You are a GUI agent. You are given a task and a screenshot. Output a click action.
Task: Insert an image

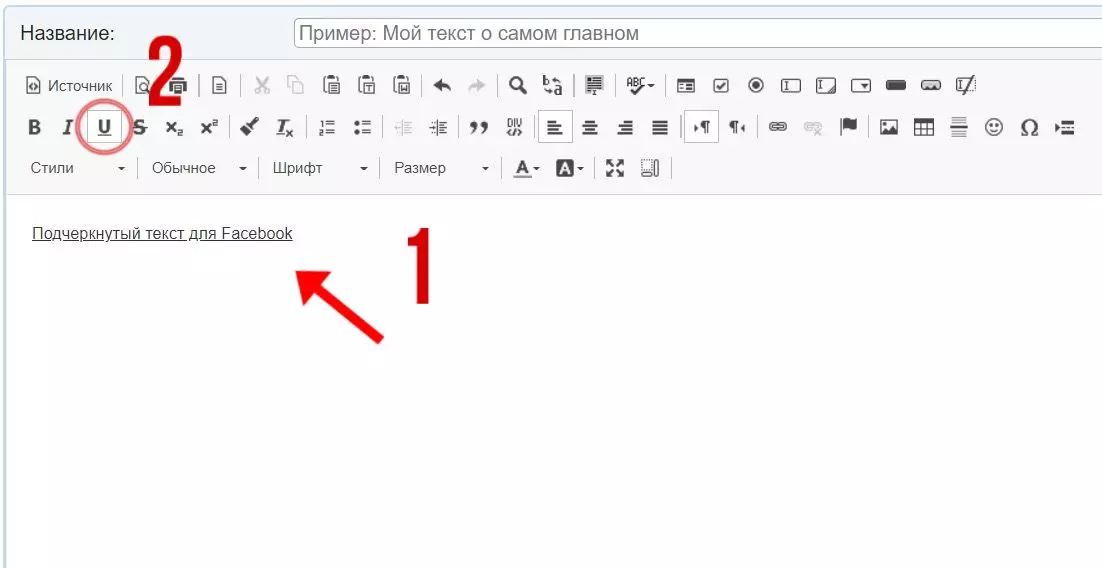point(889,127)
